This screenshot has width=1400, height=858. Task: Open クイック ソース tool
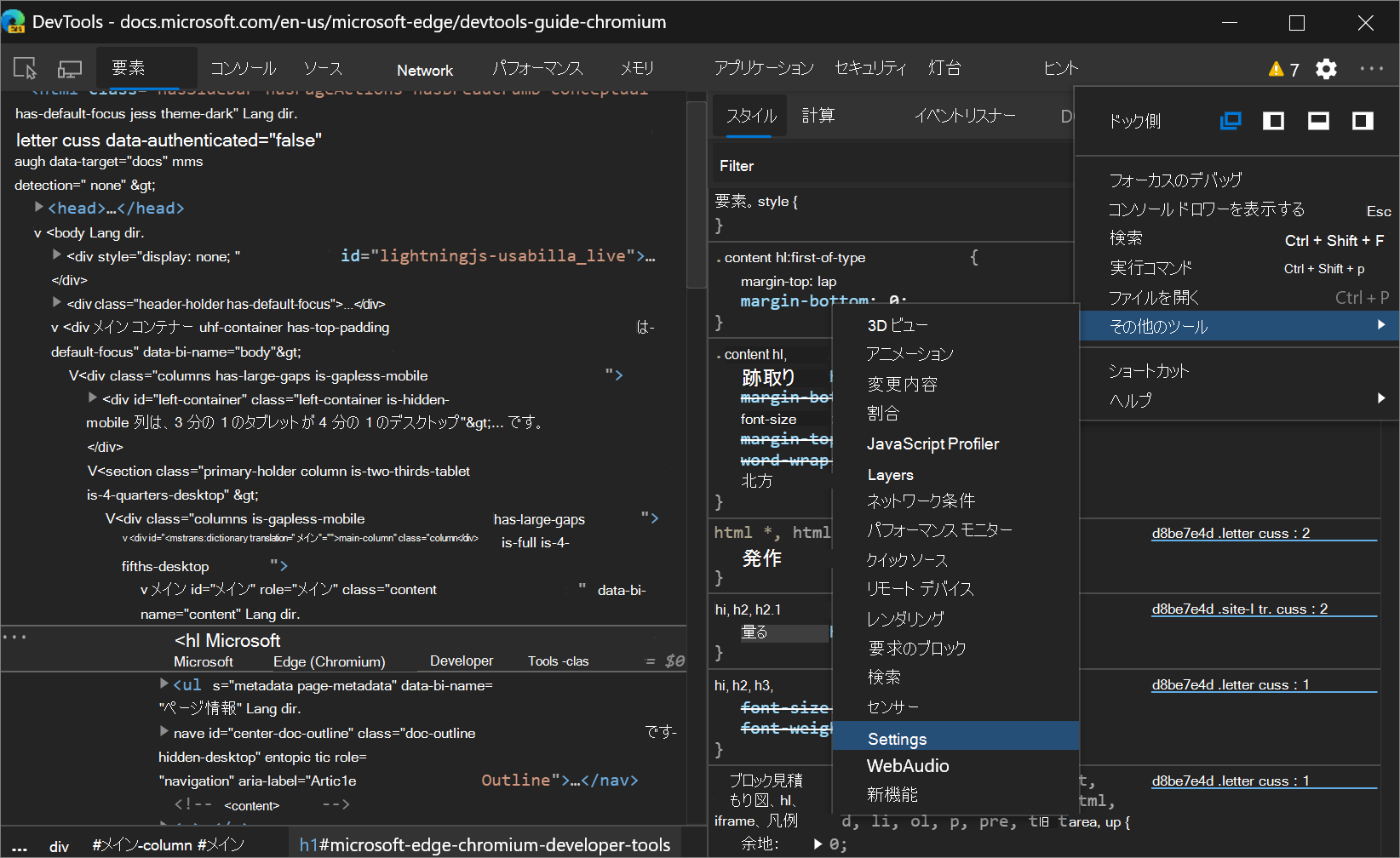[x=955, y=560]
